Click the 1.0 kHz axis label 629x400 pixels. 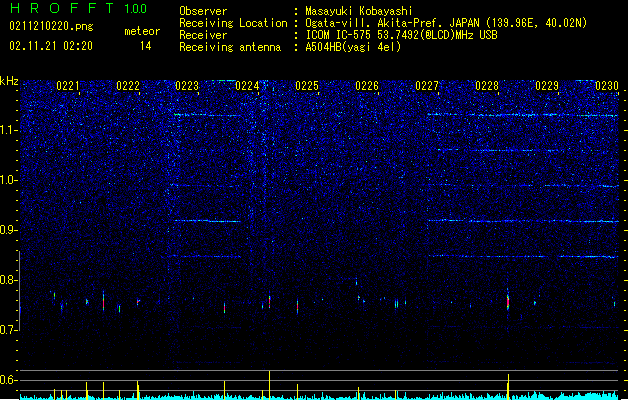pyautogui.click(x=9, y=180)
